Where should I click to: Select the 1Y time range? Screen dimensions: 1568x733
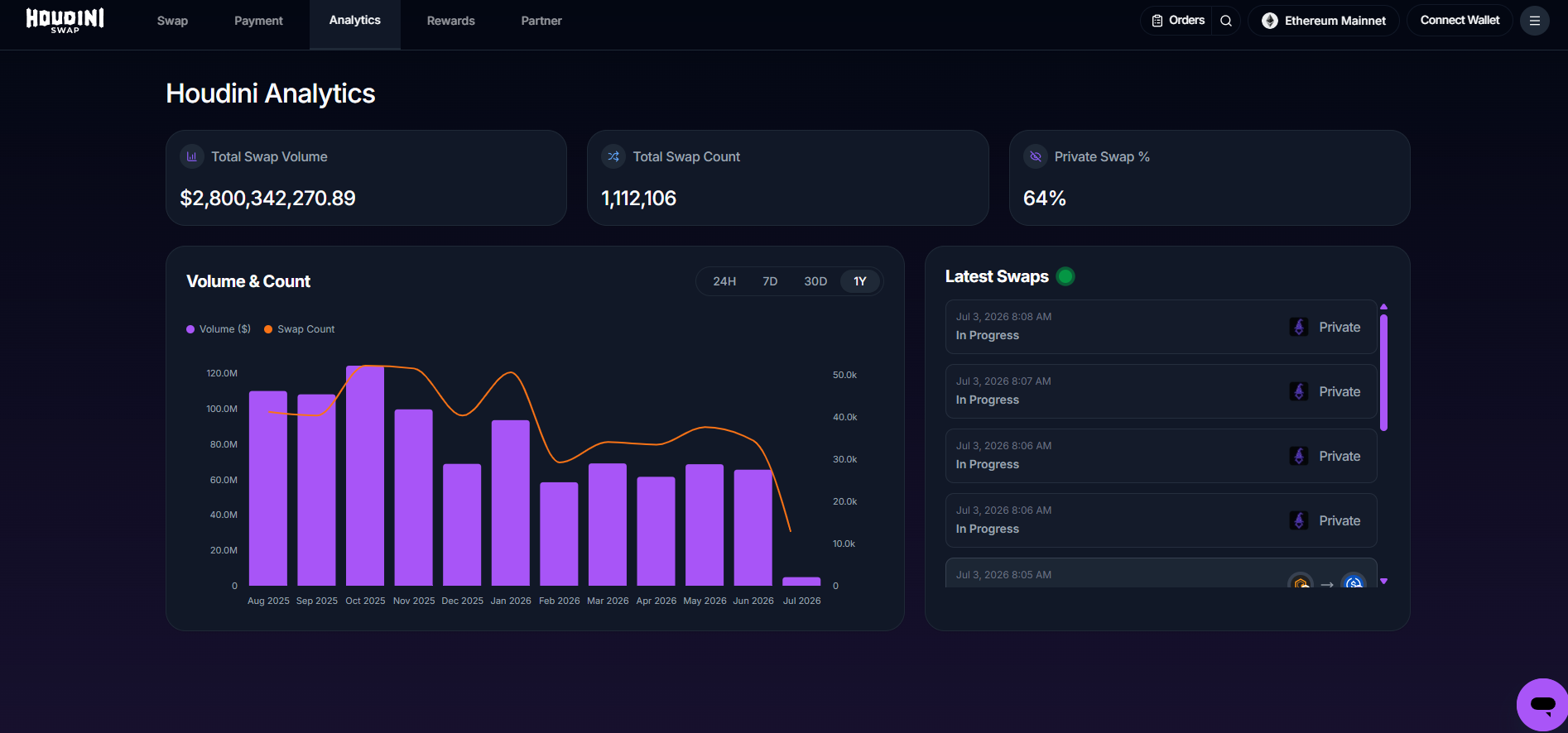[860, 281]
